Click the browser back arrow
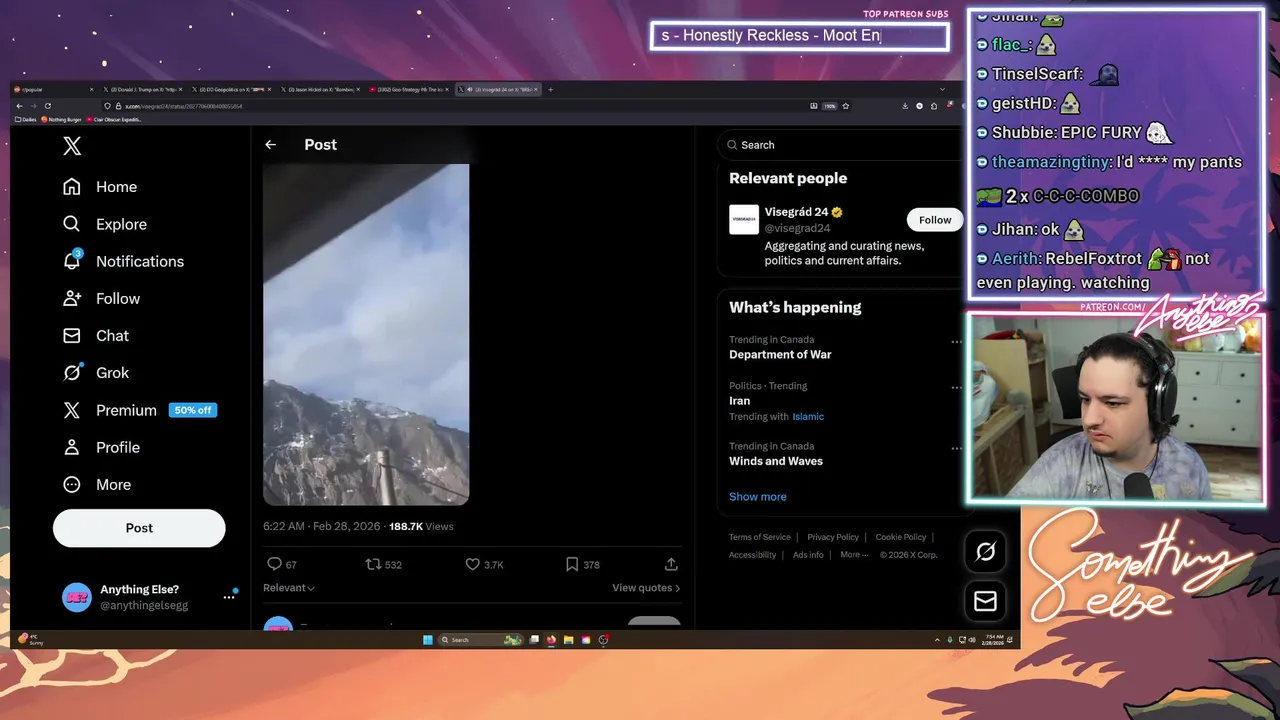The image size is (1280, 720). coord(19,106)
